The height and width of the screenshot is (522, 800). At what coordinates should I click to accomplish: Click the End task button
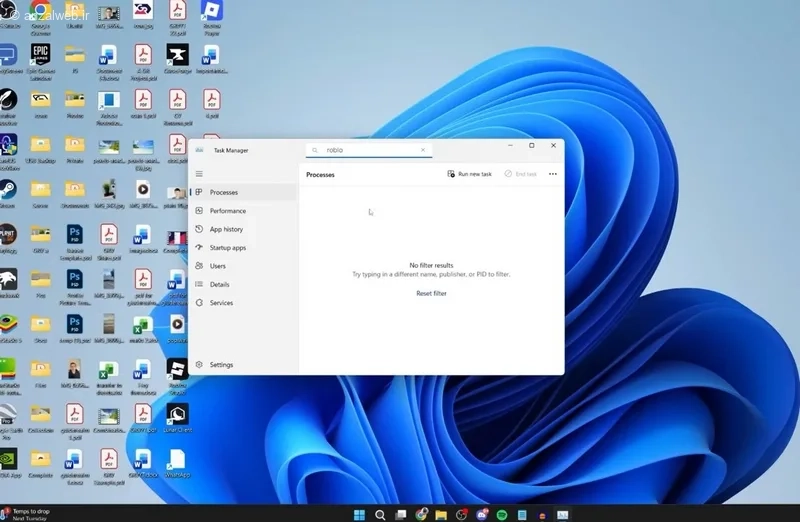click(x=520, y=174)
